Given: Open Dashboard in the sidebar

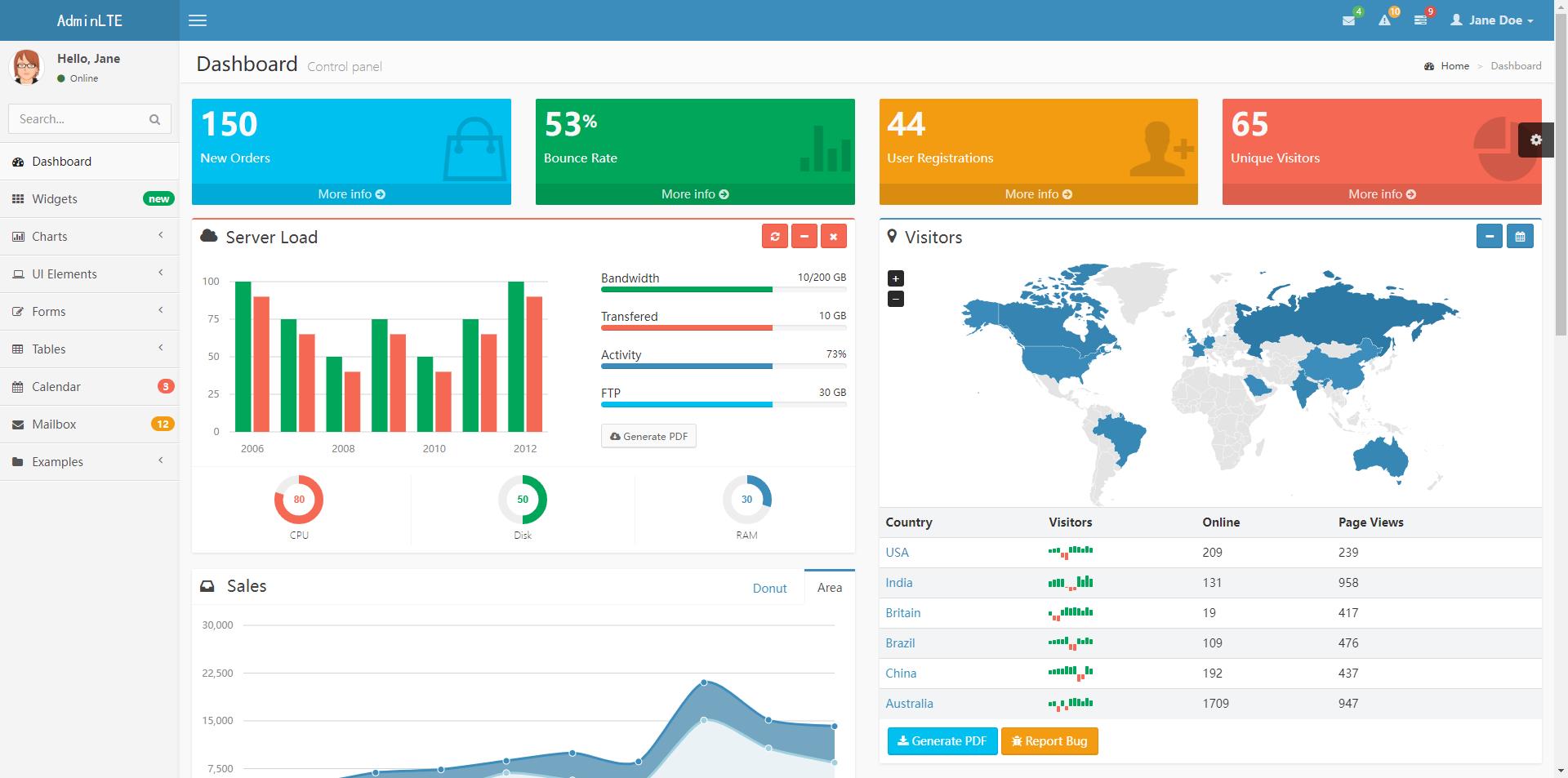Looking at the screenshot, I should 90,162.
